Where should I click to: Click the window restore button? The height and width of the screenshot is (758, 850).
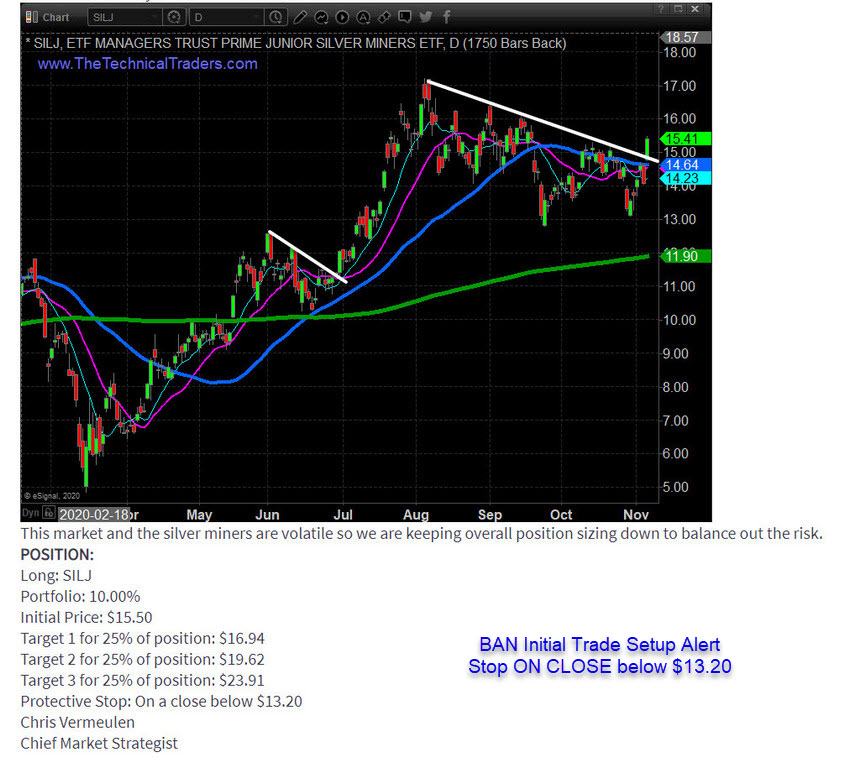click(x=678, y=9)
